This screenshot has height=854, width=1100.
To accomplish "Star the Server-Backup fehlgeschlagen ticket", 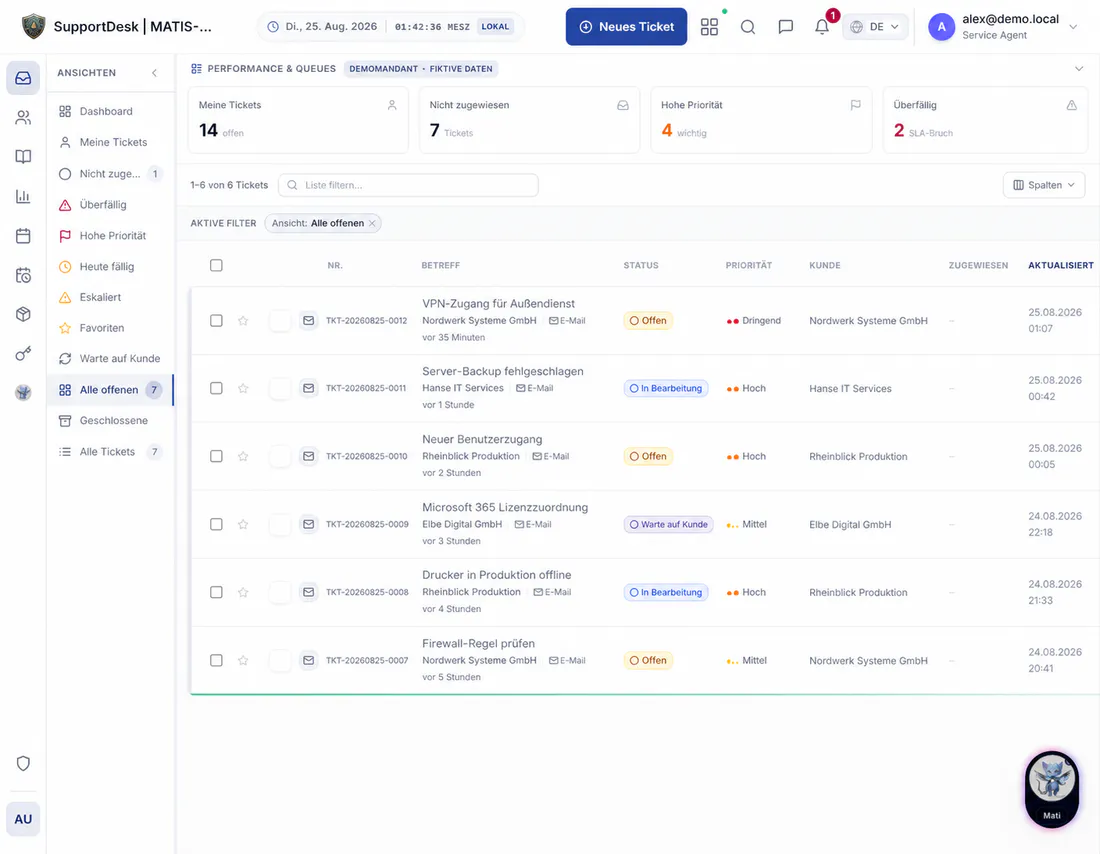I will [243, 388].
